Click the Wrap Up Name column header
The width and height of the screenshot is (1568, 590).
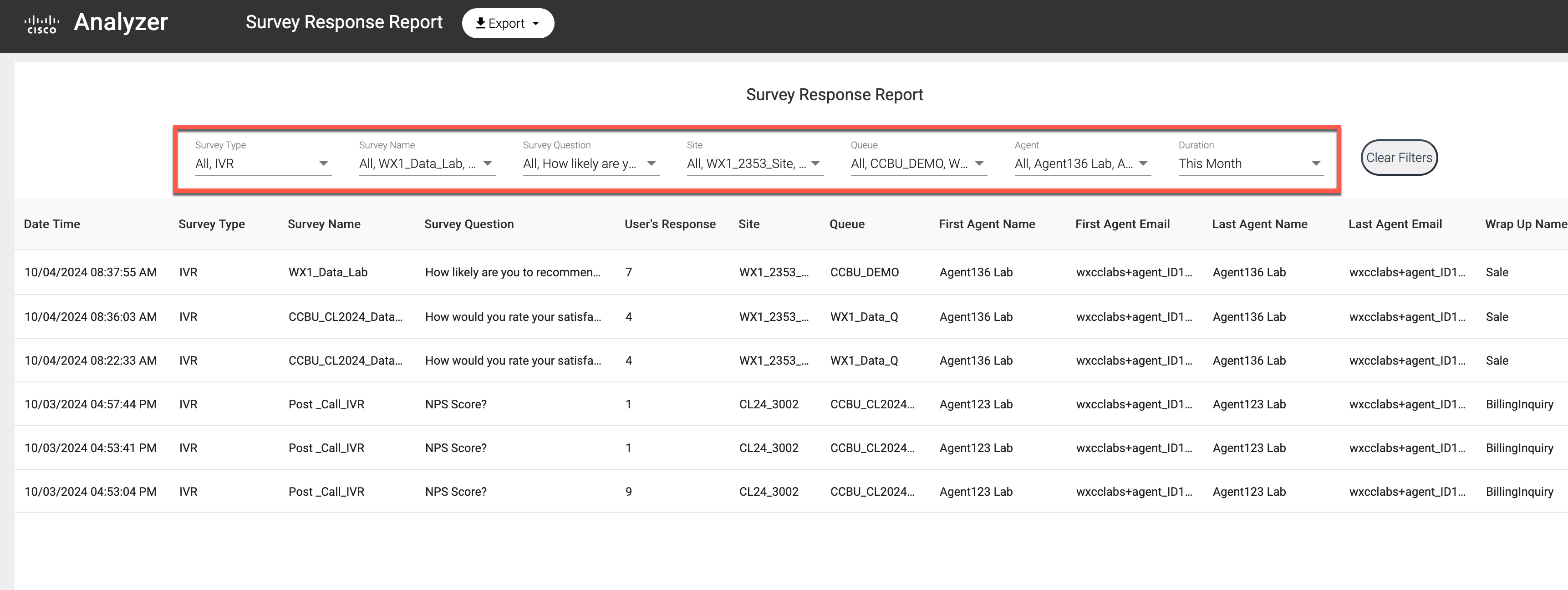pyautogui.click(x=1525, y=224)
